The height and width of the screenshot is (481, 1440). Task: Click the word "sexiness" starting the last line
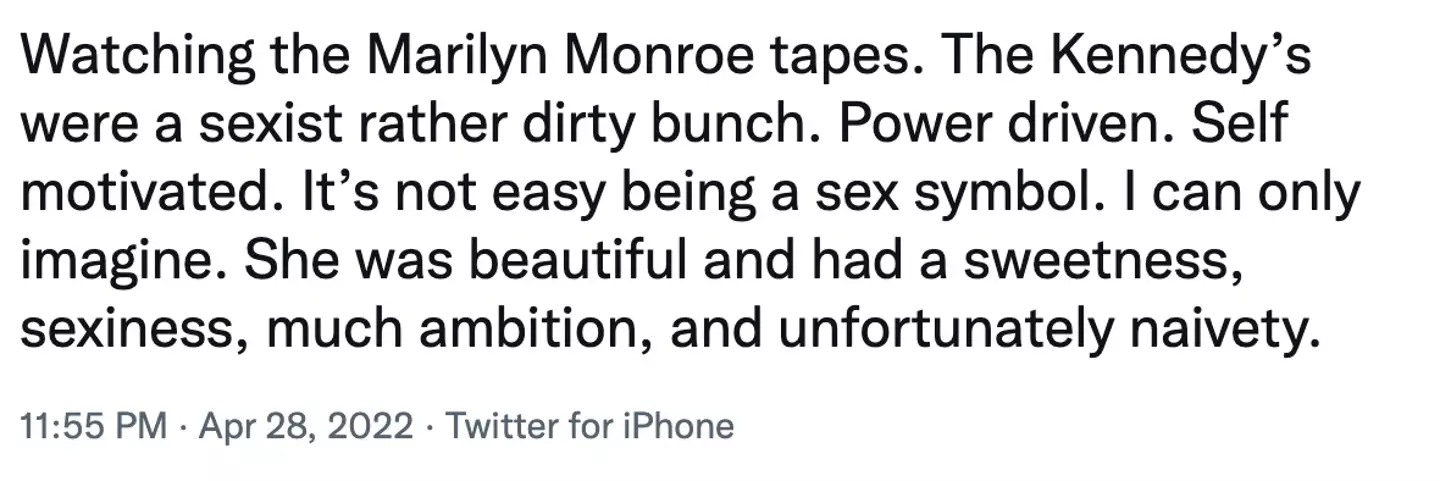click(116, 322)
